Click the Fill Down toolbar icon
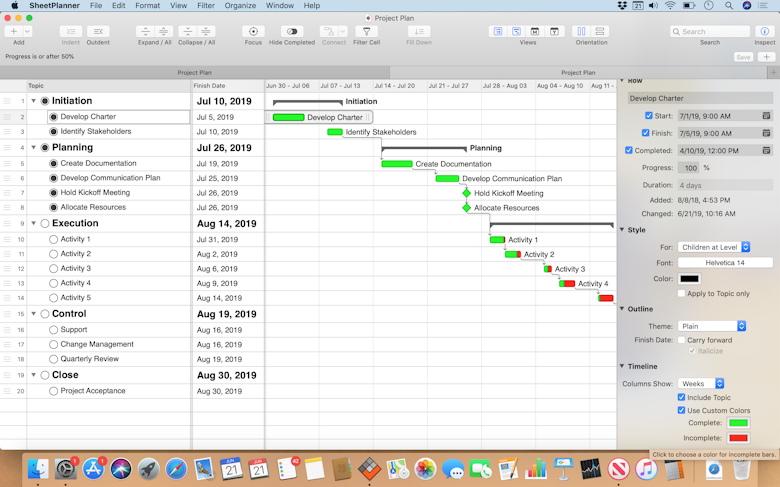 [x=419, y=31]
